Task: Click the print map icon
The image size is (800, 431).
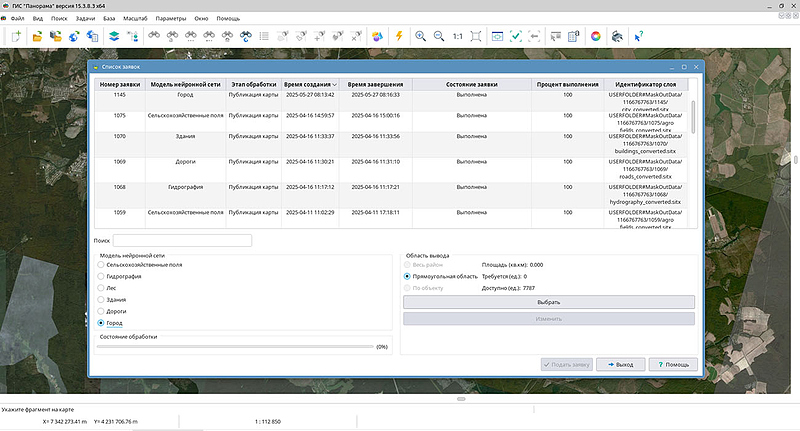Action: point(617,36)
